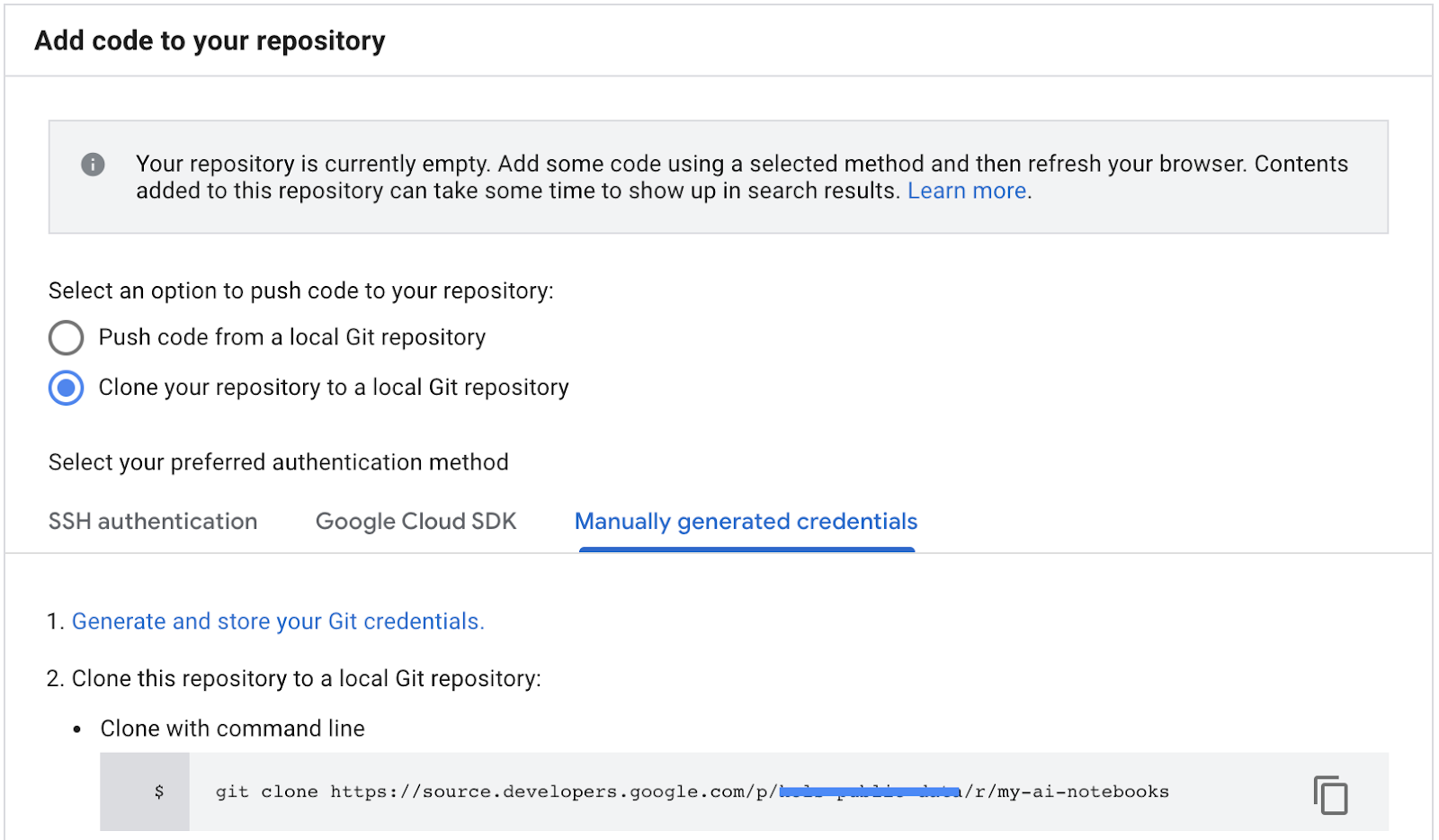Click the Select an option to push code label
Viewport: 1439px width, 840px height.
(300, 291)
